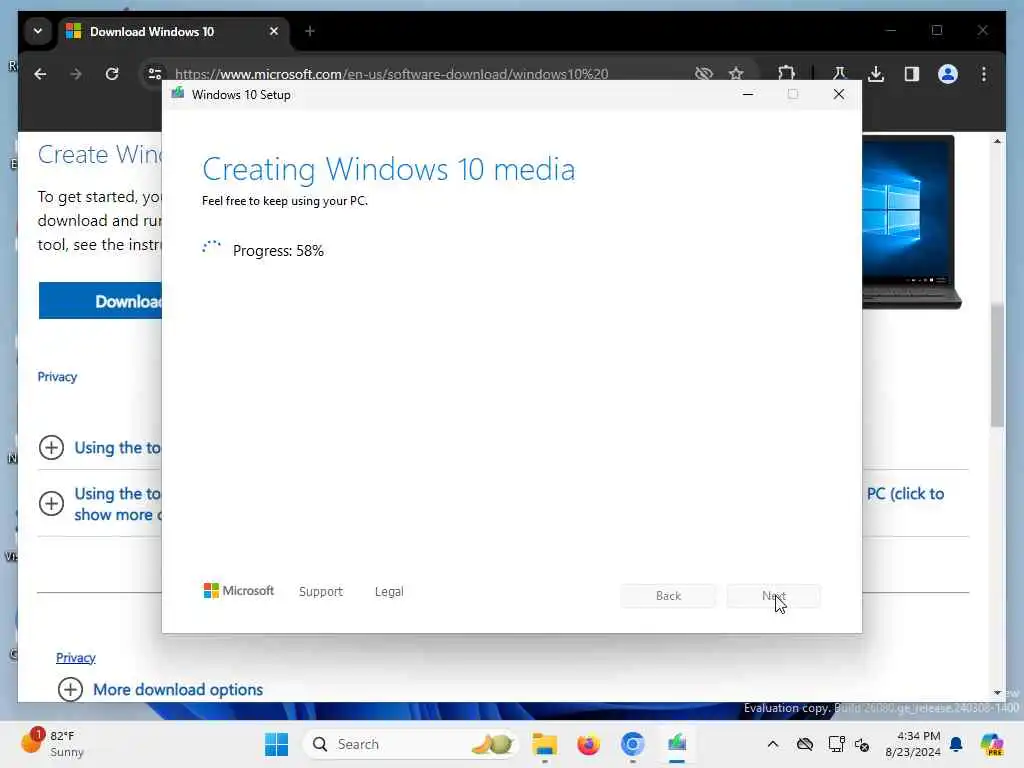The width and height of the screenshot is (1024, 768).
Task: Close the Download Windows 10 tab
Action: (x=274, y=31)
